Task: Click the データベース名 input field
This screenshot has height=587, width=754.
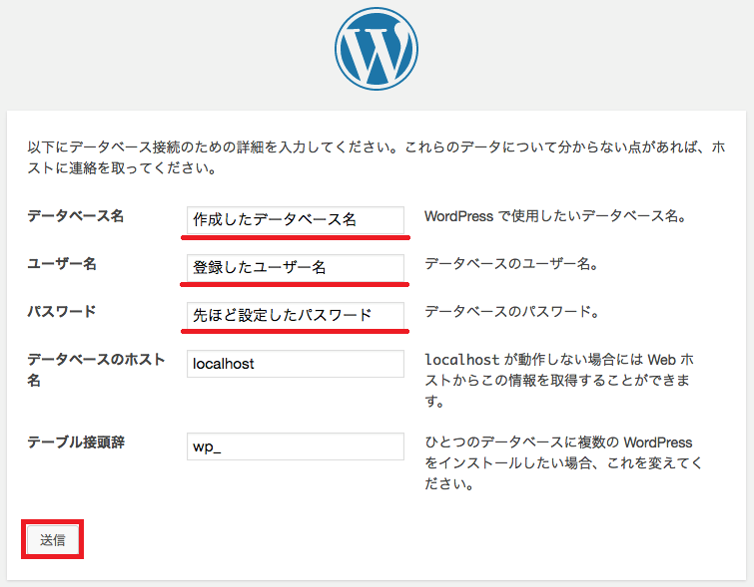Action: (295, 220)
